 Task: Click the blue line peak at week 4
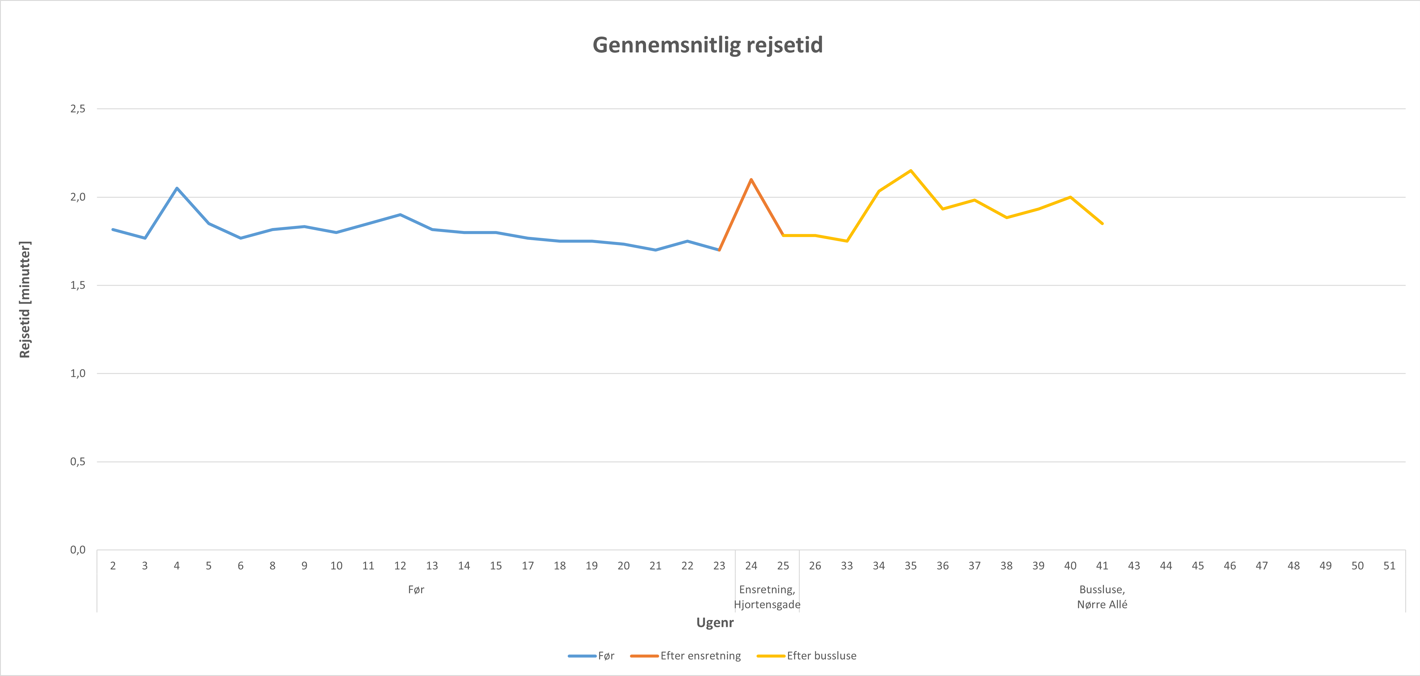[177, 188]
